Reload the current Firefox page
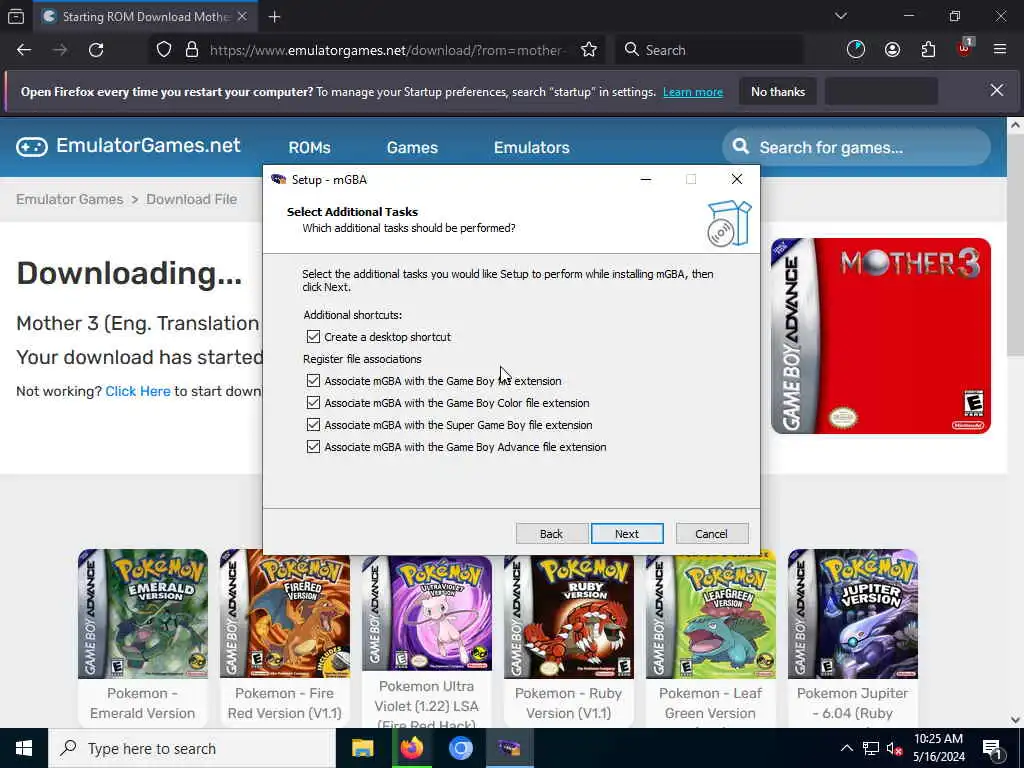The width and height of the screenshot is (1024, 768). click(96, 50)
